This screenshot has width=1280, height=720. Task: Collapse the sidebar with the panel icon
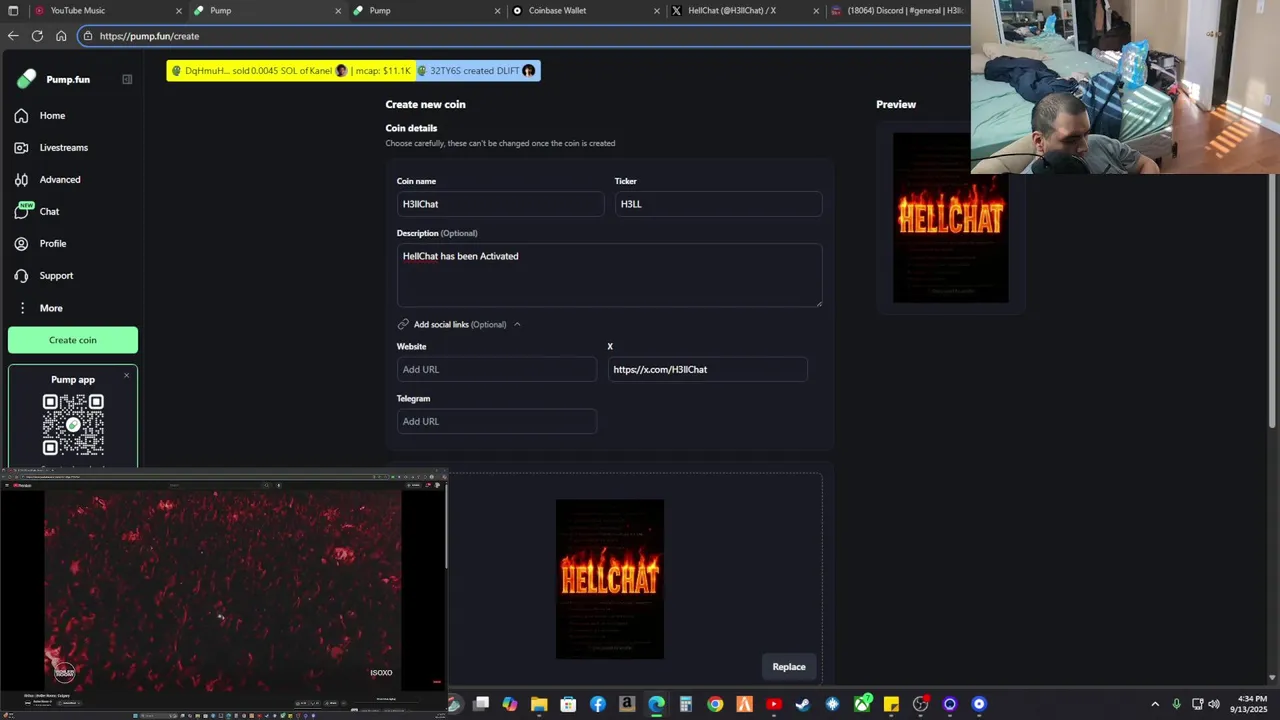point(127,79)
